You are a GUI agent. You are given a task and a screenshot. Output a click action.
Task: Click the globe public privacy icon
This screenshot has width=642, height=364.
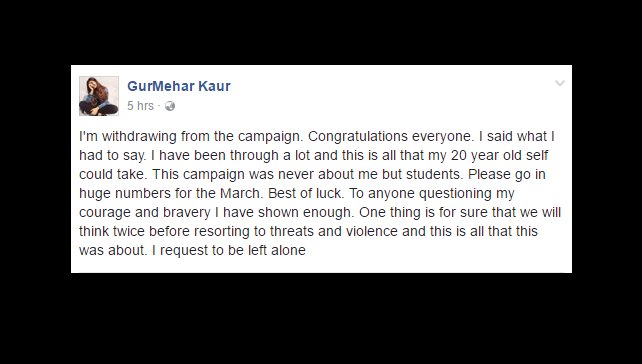pos(170,106)
